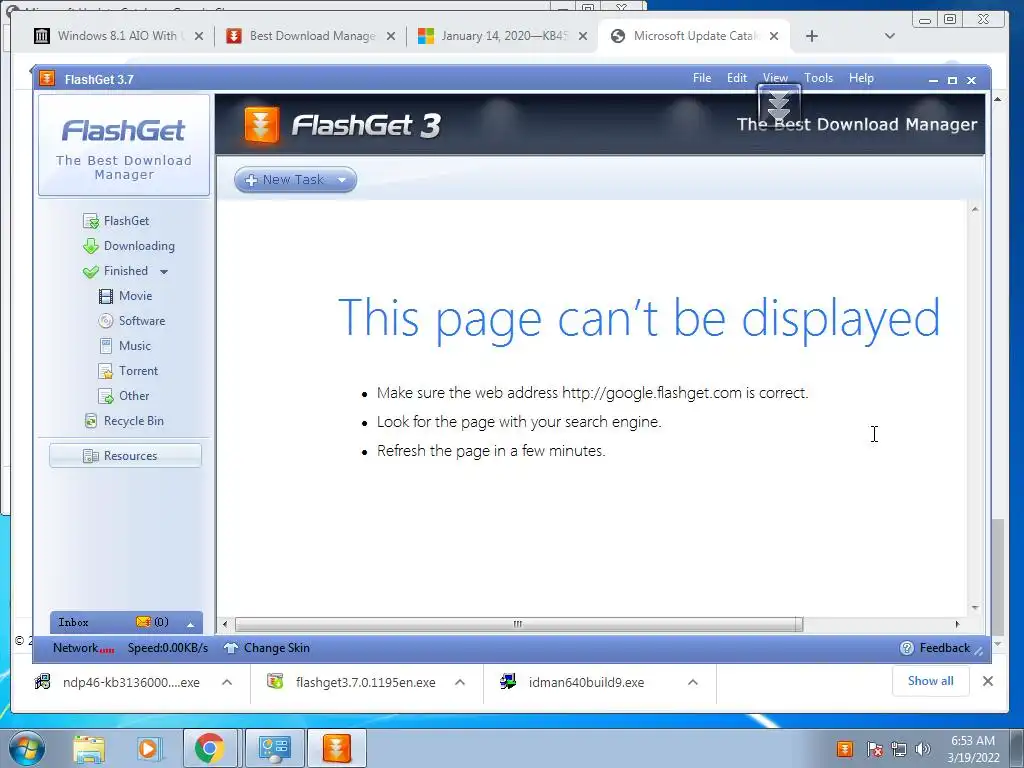This screenshot has height=768, width=1024.
Task: Expand the Inbox panel arrow
Action: click(x=191, y=624)
